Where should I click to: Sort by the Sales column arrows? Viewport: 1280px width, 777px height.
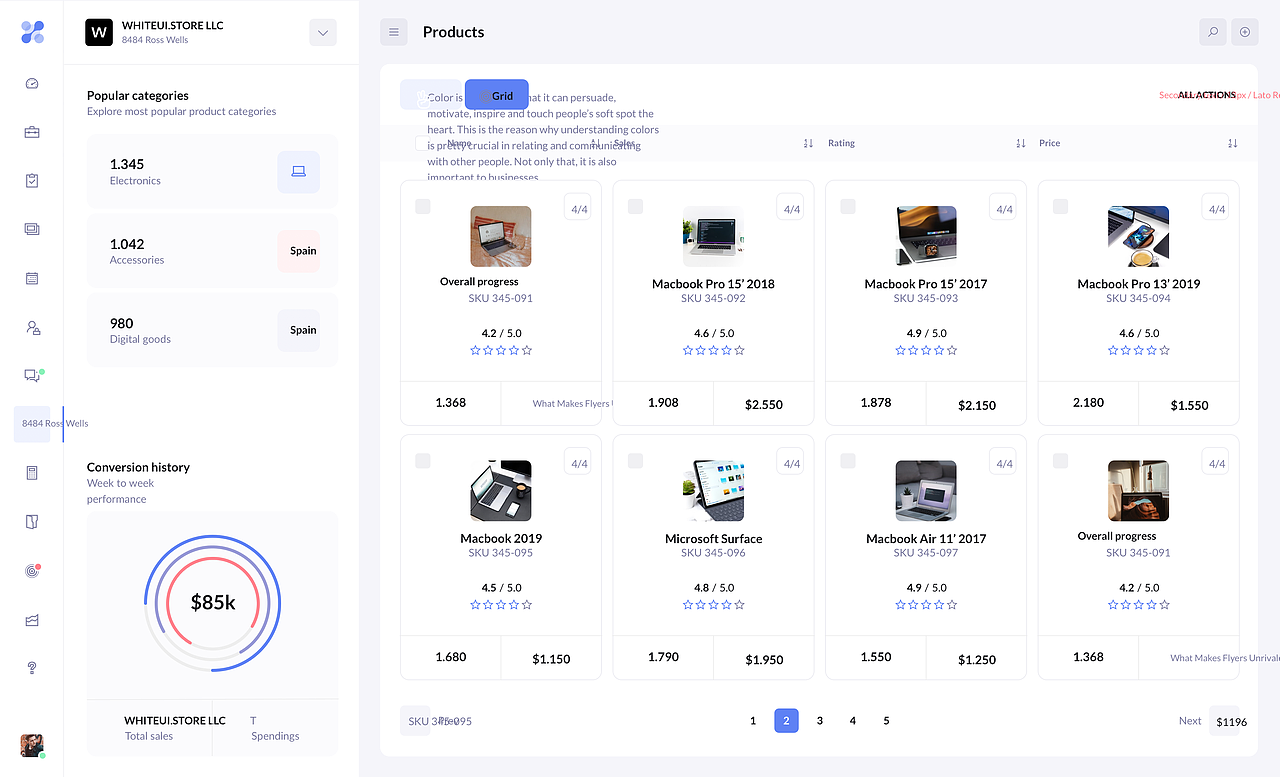(x=808, y=143)
